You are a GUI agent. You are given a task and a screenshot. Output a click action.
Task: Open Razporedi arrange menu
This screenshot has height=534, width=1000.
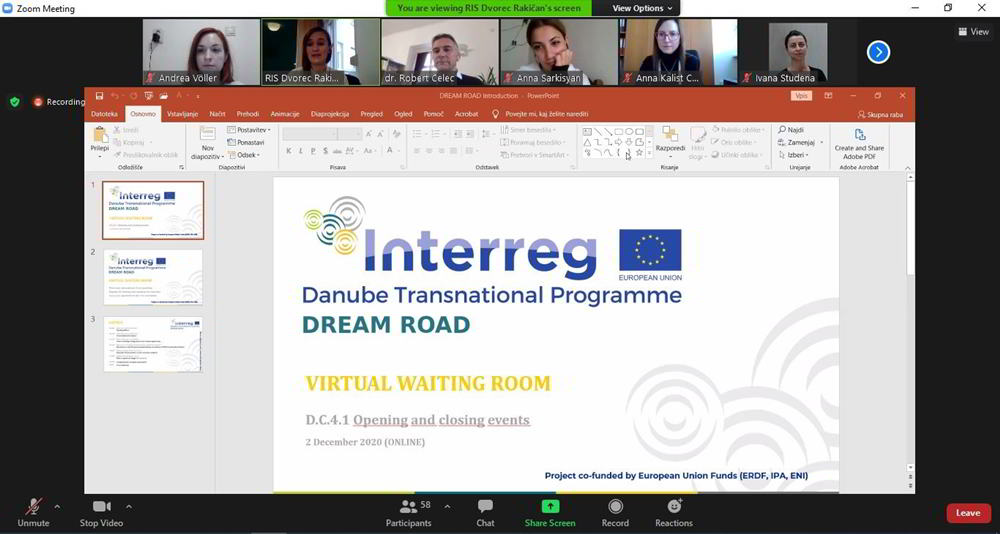[x=670, y=142]
